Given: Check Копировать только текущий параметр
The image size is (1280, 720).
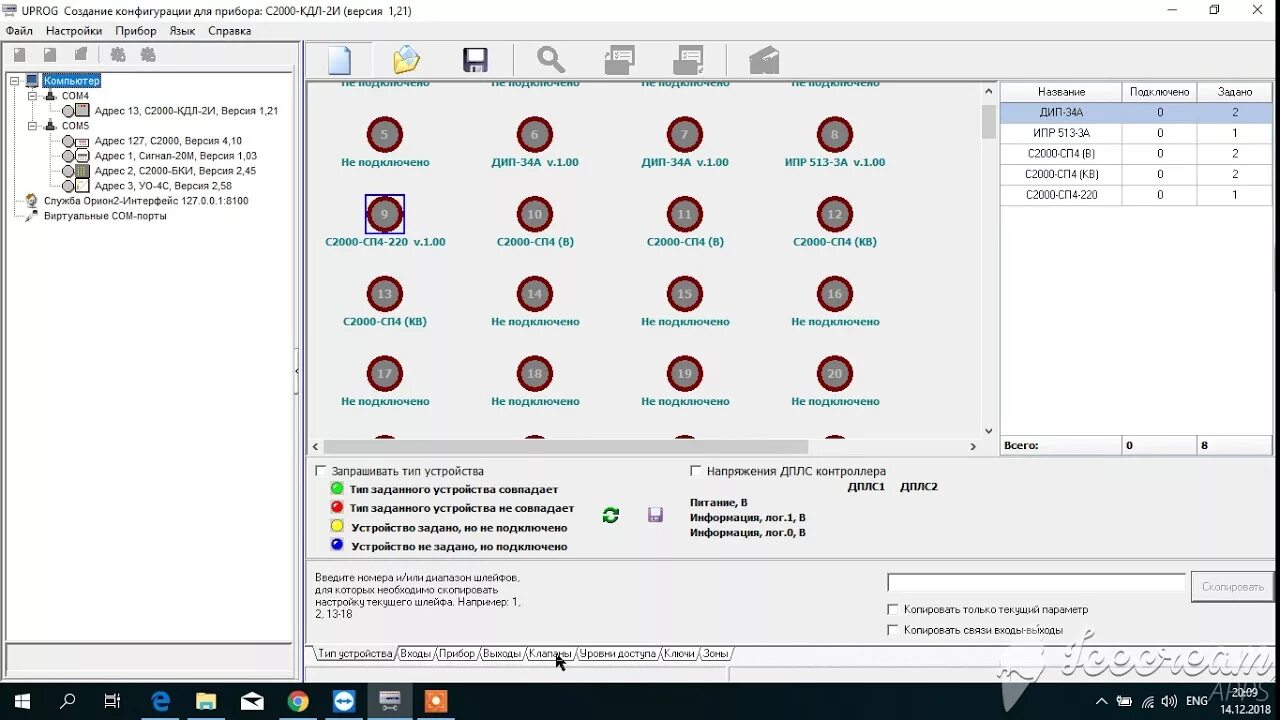Looking at the screenshot, I should [x=893, y=609].
